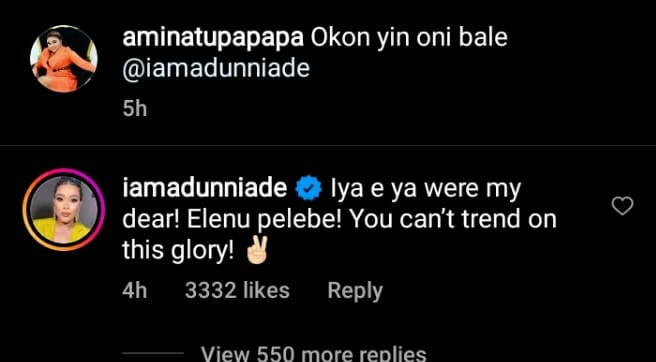Reply to iamadunniade's comment
This screenshot has height=362, width=656.
point(355,291)
